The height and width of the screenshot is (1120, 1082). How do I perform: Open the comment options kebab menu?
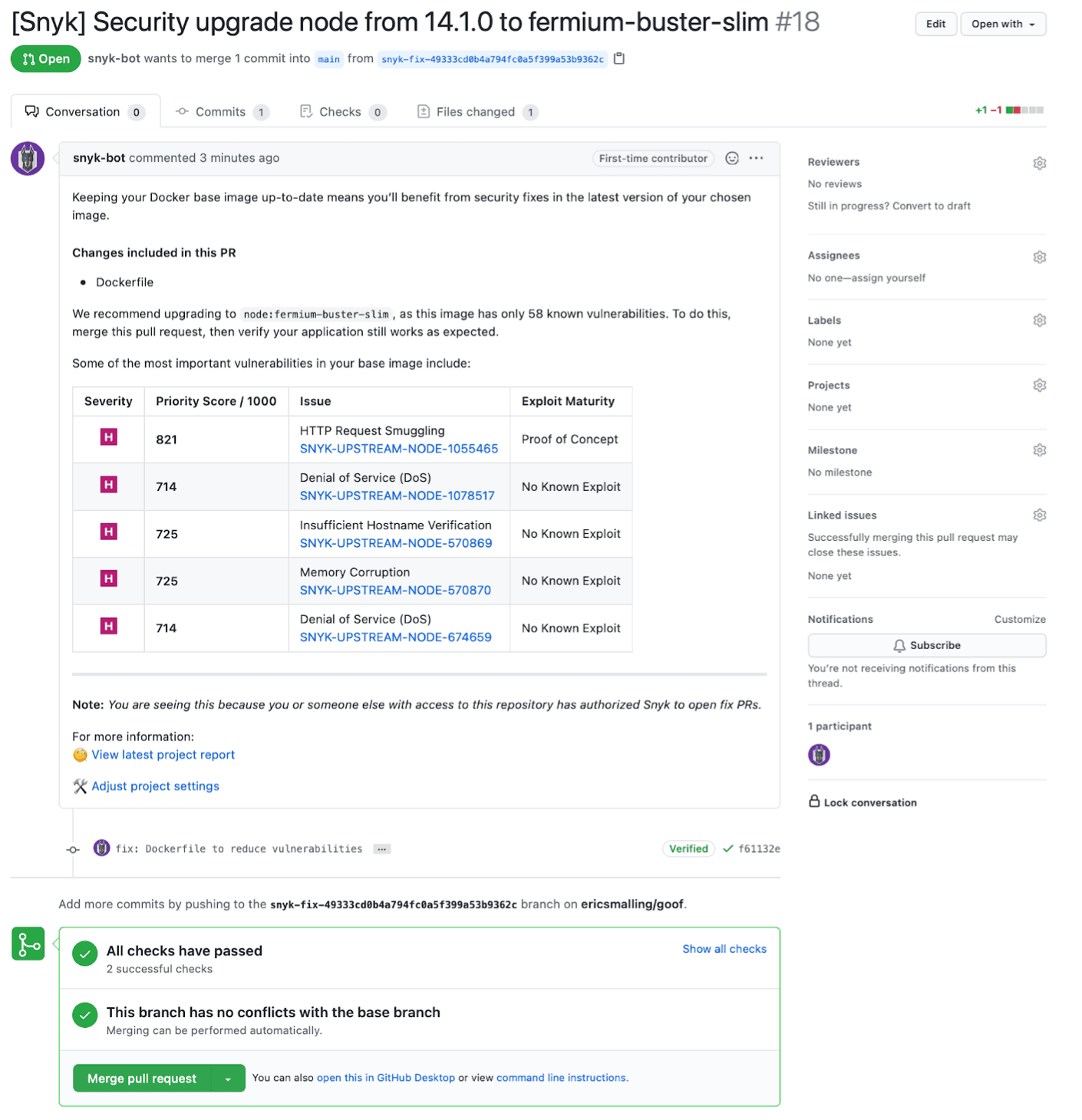[756, 158]
